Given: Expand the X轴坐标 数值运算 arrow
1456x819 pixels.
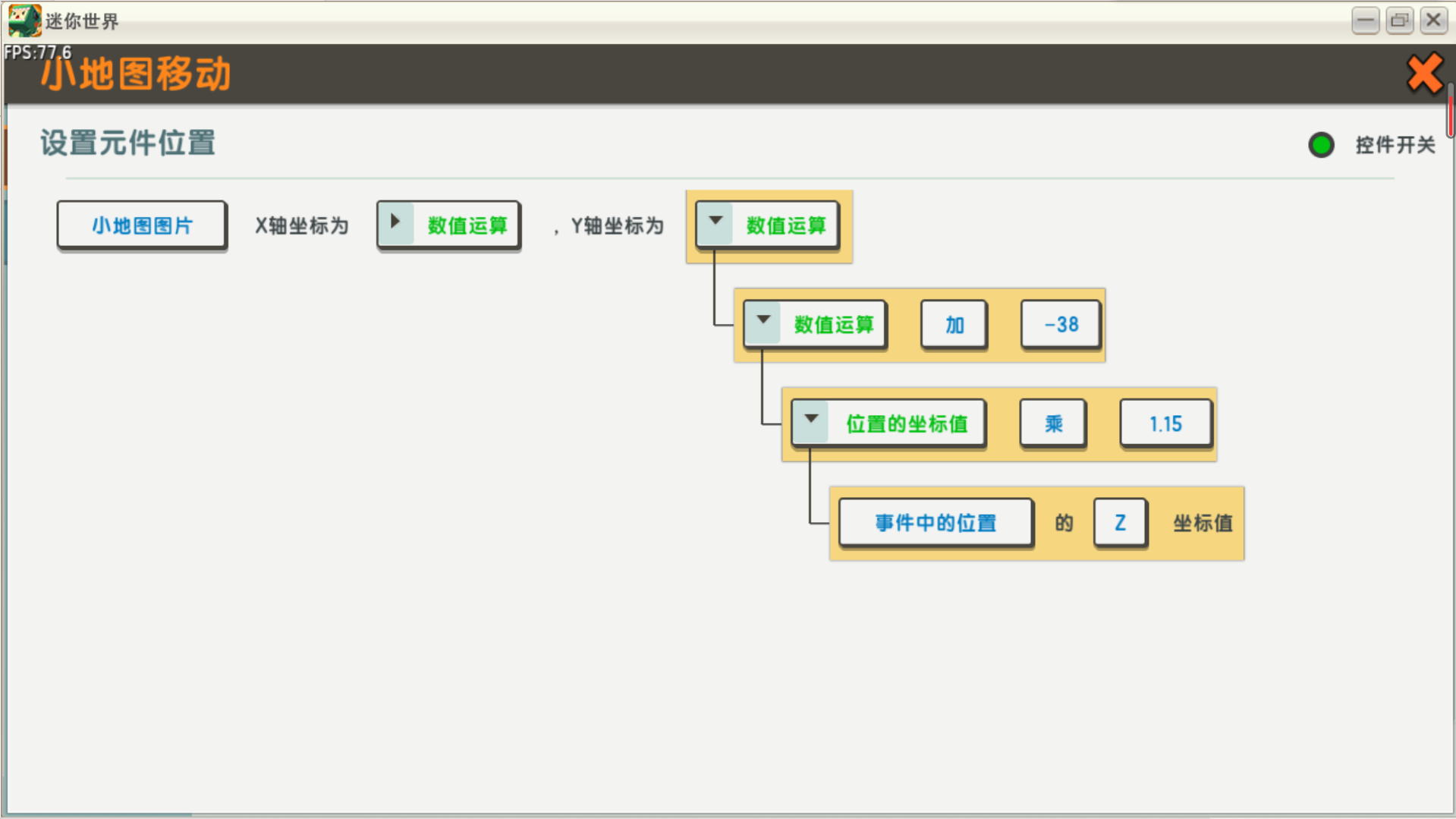Looking at the screenshot, I should (395, 222).
